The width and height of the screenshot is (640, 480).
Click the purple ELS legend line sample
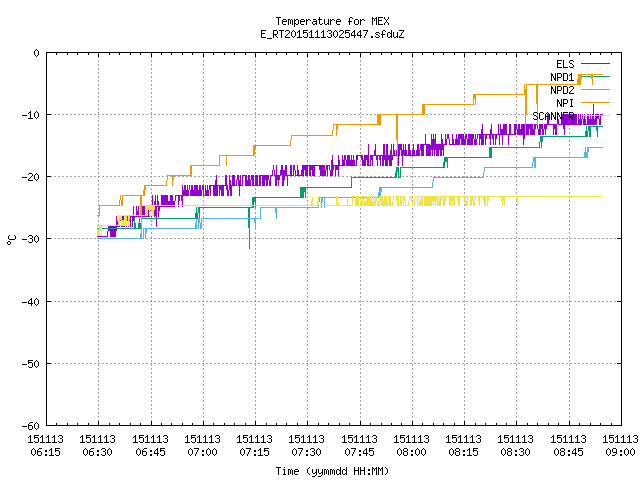pos(595,64)
